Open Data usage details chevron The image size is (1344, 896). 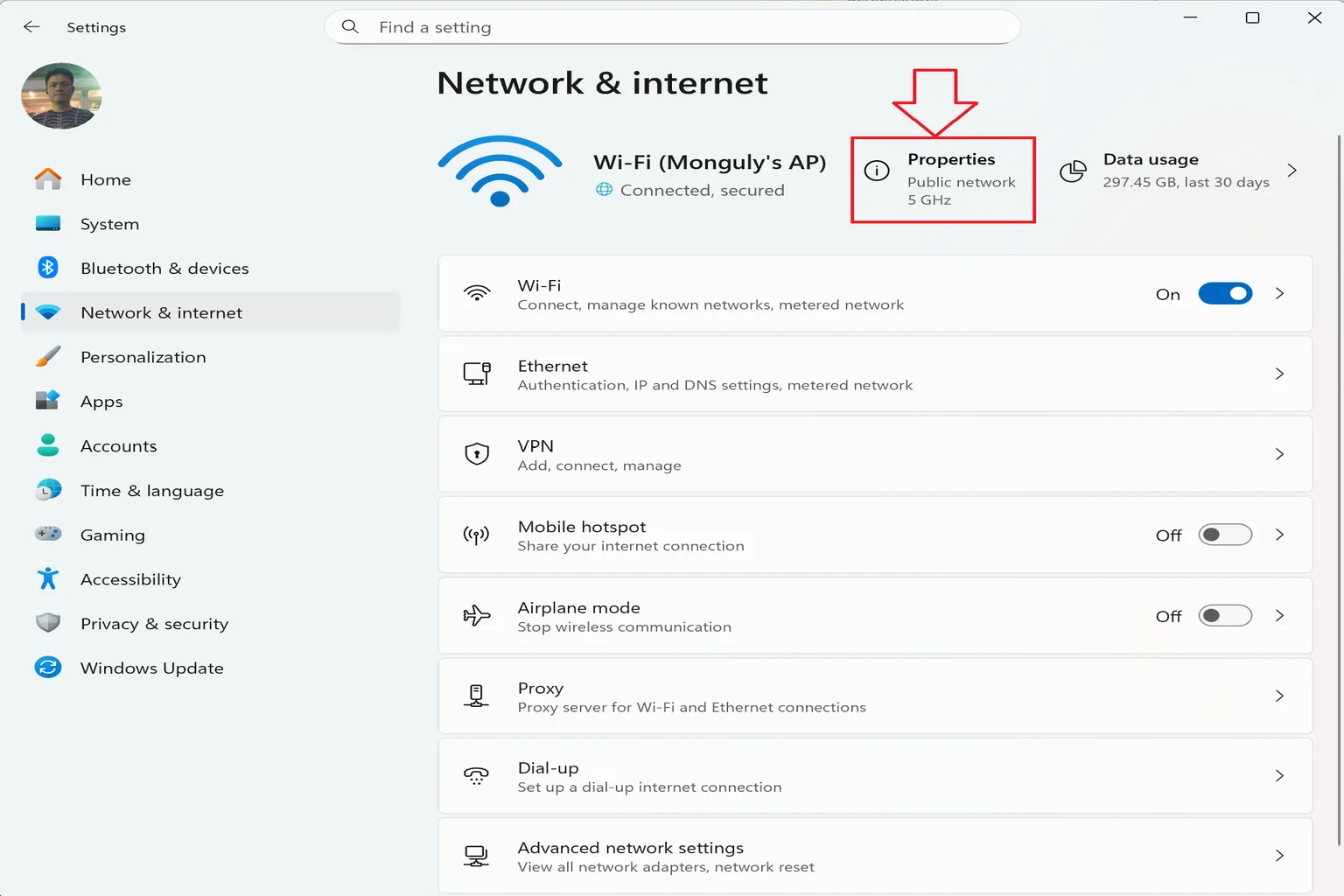1291,171
